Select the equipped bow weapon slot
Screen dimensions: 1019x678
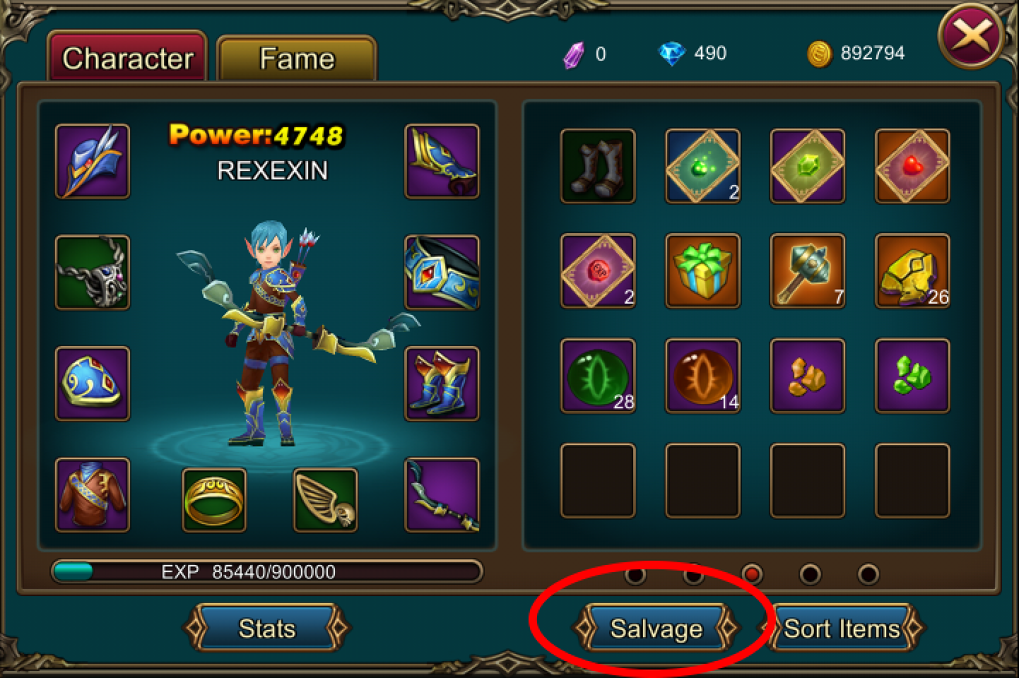442,495
